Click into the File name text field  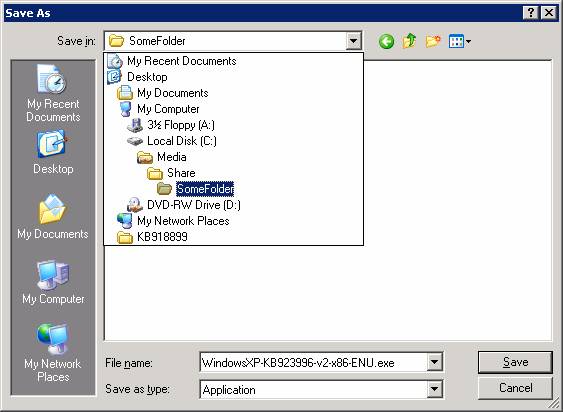click(x=313, y=362)
